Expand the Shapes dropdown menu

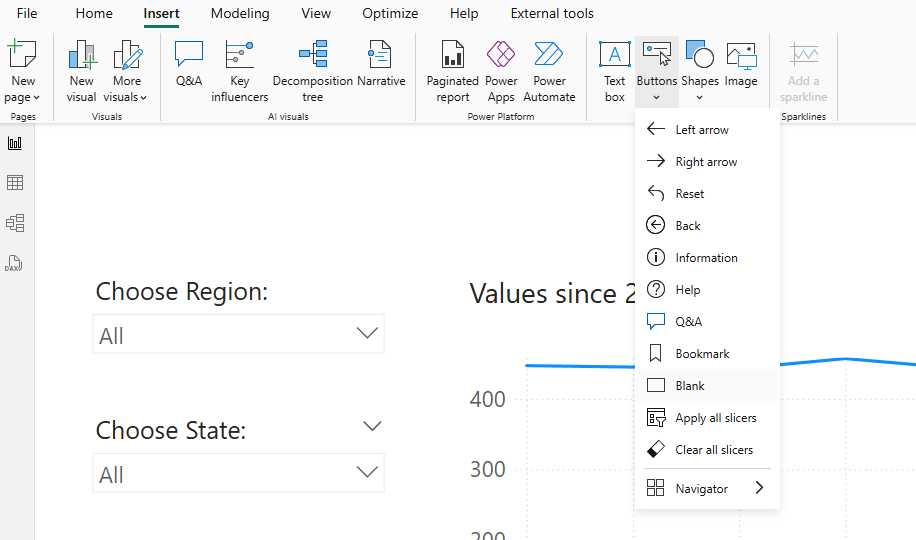click(x=699, y=97)
